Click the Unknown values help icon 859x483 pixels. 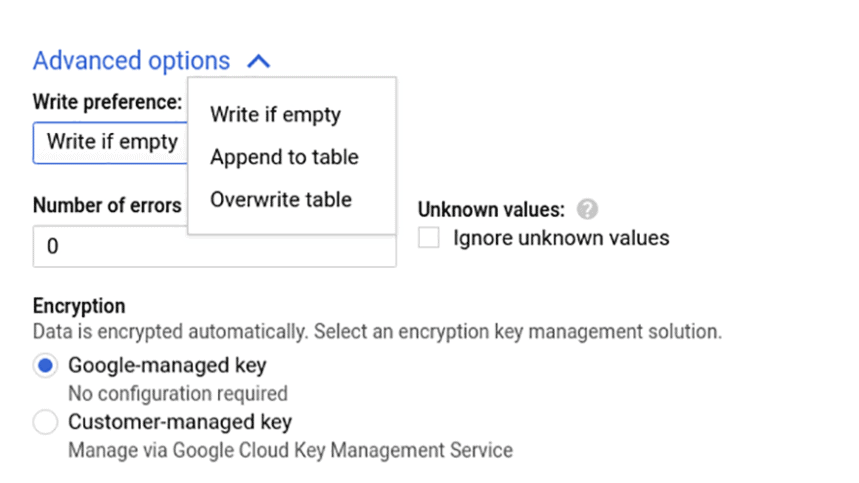588,210
